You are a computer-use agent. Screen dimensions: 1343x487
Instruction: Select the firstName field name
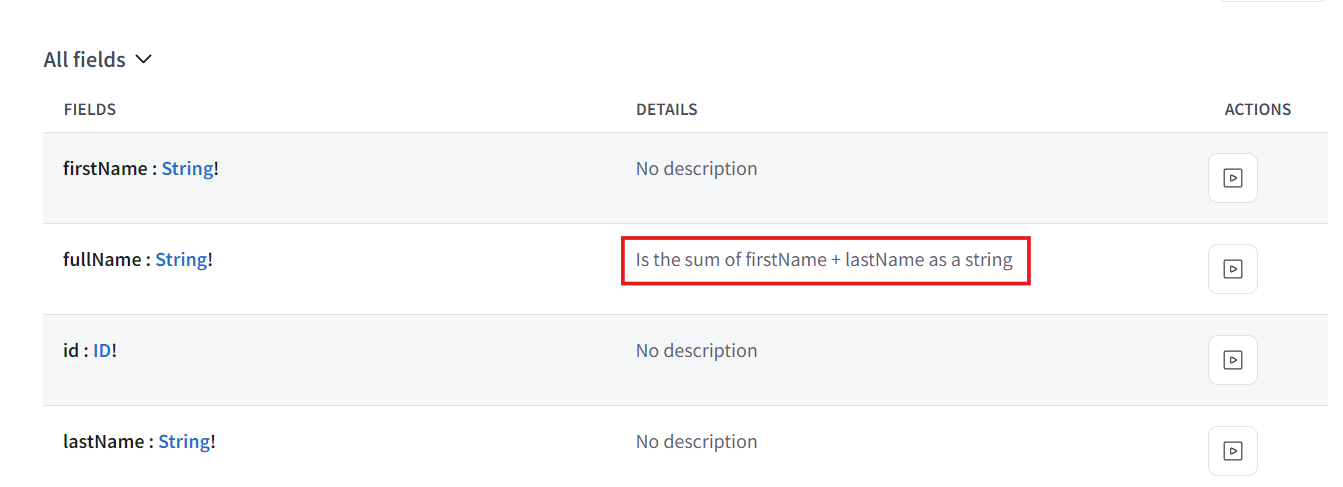105,169
